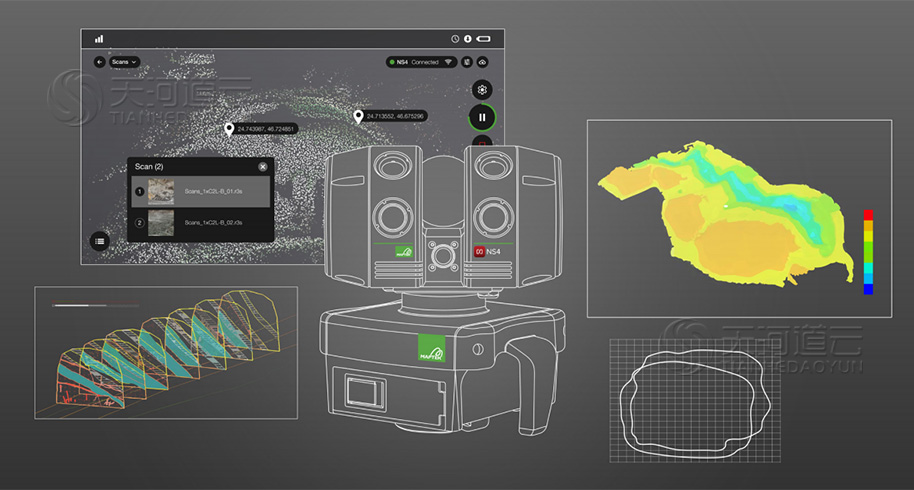The image size is (914, 490).
Task: Click the blue swatch on color legend
Action: click(868, 289)
